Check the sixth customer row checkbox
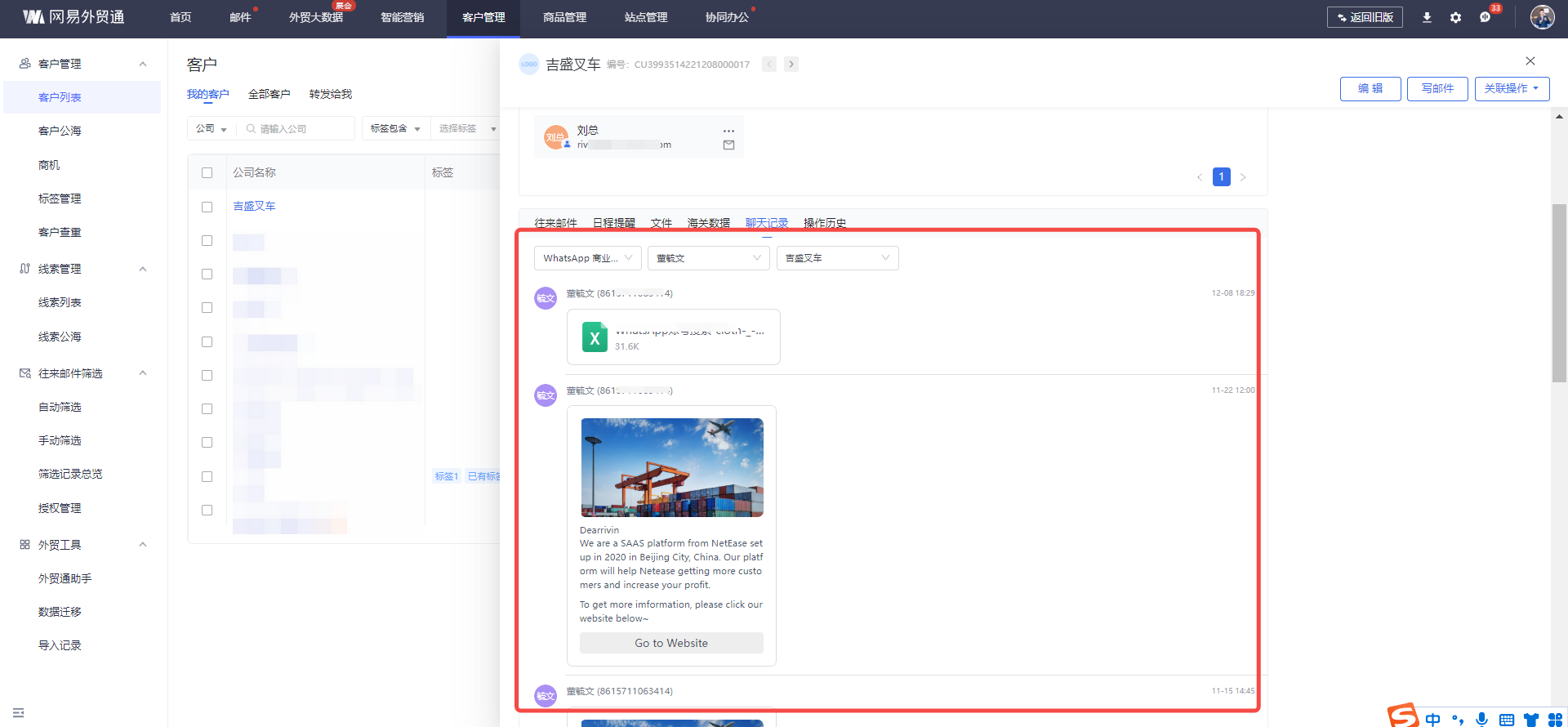1568x727 pixels. pos(207,376)
